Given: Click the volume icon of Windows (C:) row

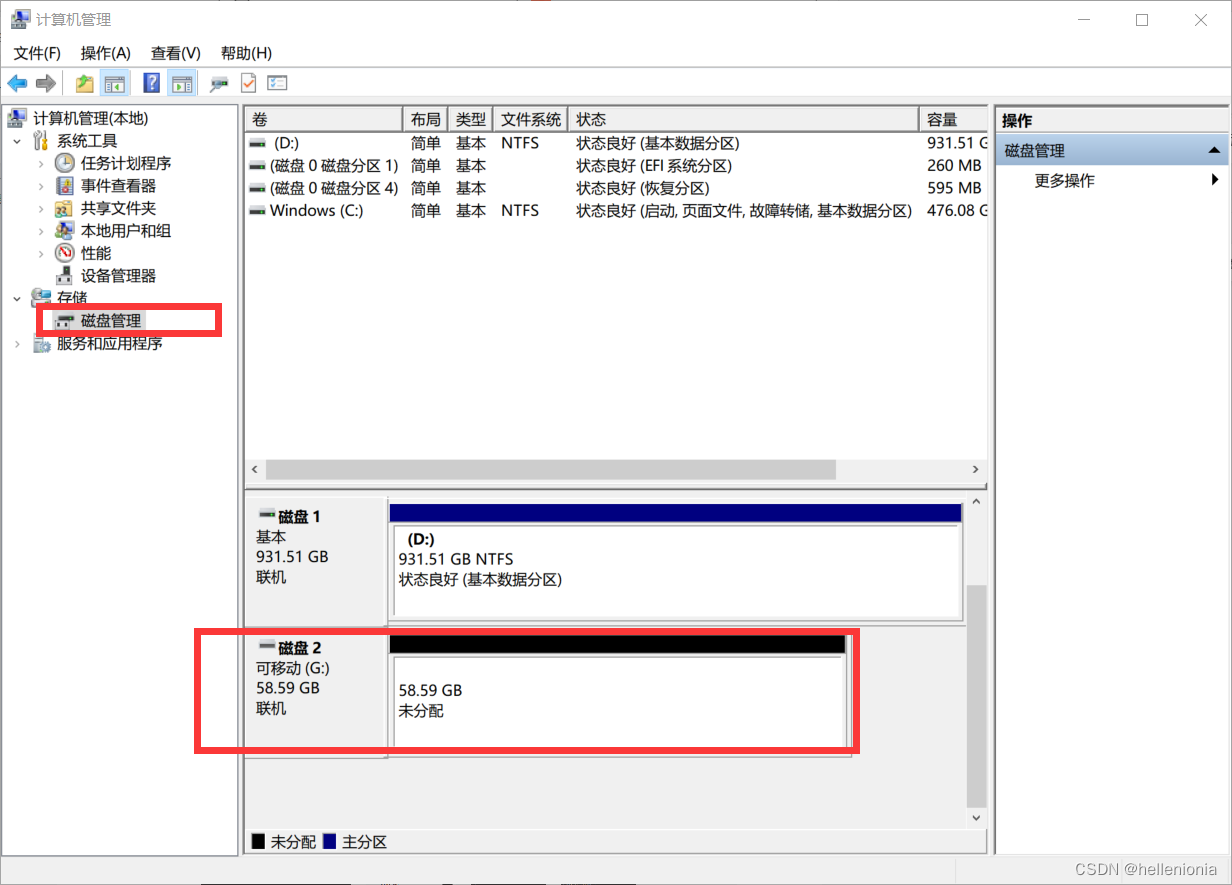Looking at the screenshot, I should [258, 211].
